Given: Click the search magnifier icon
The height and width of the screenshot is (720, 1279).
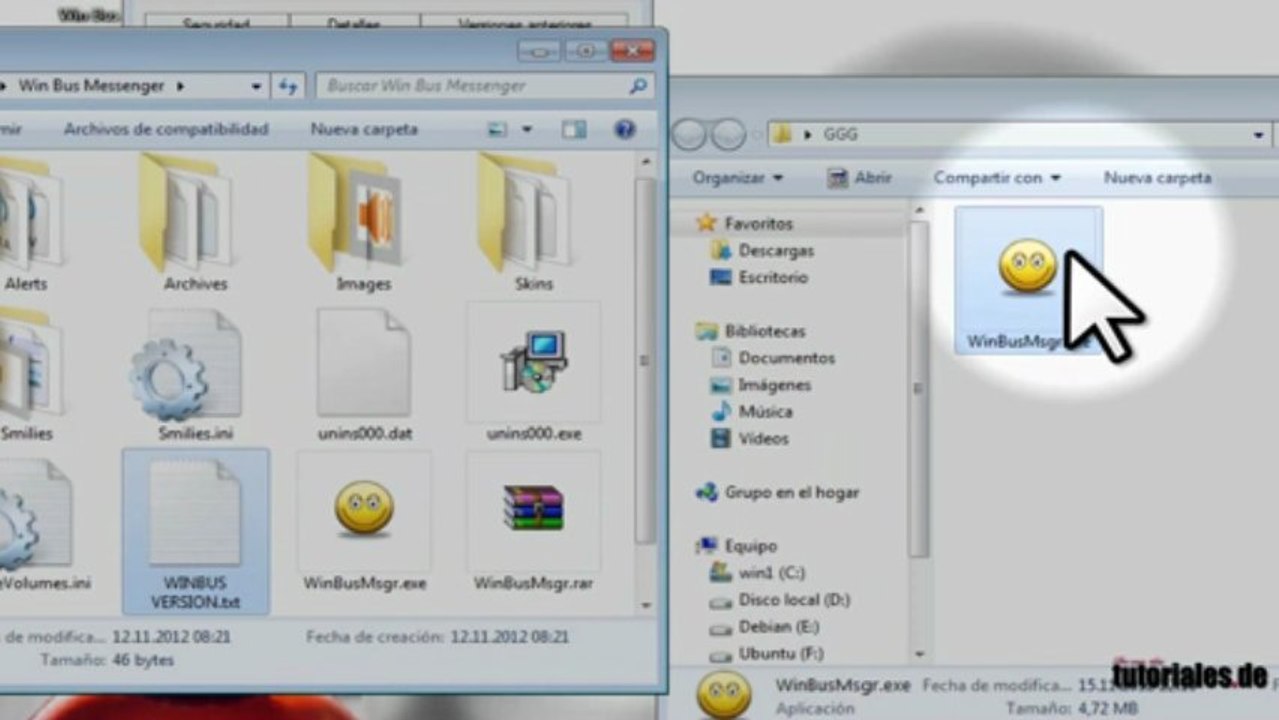Looking at the screenshot, I should pos(638,86).
